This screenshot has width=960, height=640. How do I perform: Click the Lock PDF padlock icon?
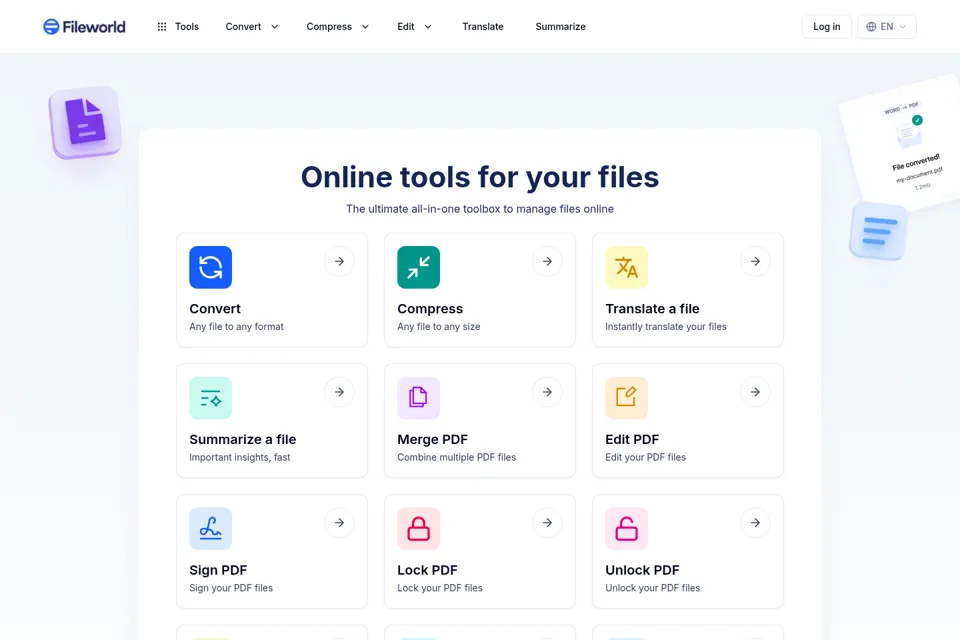(x=419, y=529)
